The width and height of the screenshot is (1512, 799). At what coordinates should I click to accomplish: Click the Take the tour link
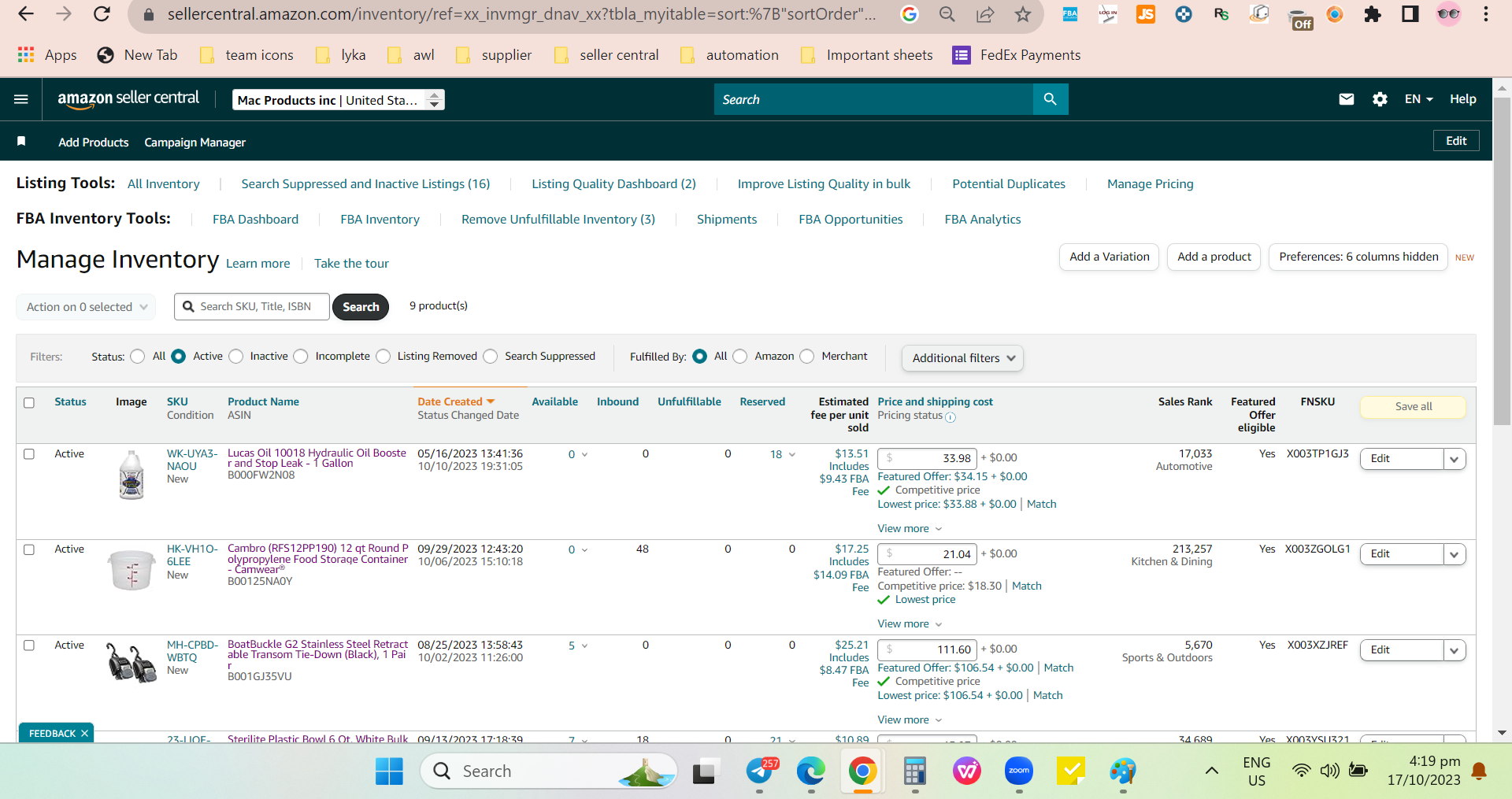[351, 263]
